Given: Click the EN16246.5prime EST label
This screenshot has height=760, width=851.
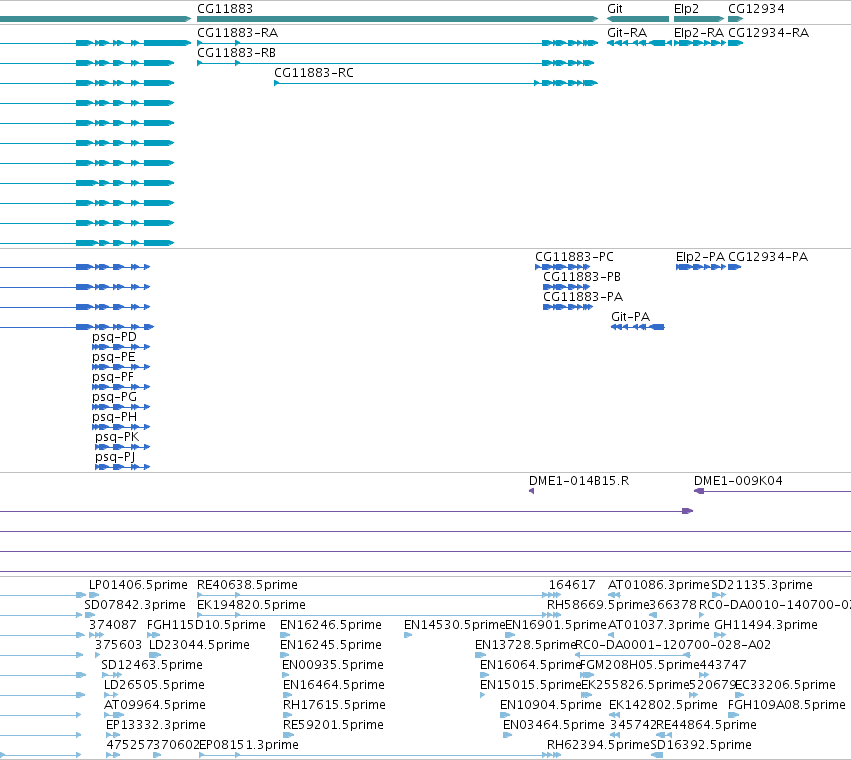Looking at the screenshot, I should (x=331, y=625).
